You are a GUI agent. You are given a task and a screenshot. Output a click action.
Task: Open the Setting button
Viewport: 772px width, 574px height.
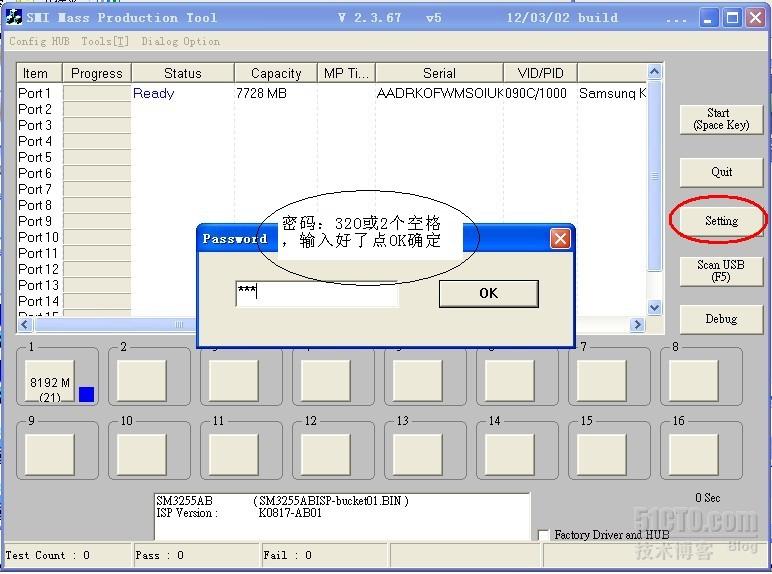point(721,221)
